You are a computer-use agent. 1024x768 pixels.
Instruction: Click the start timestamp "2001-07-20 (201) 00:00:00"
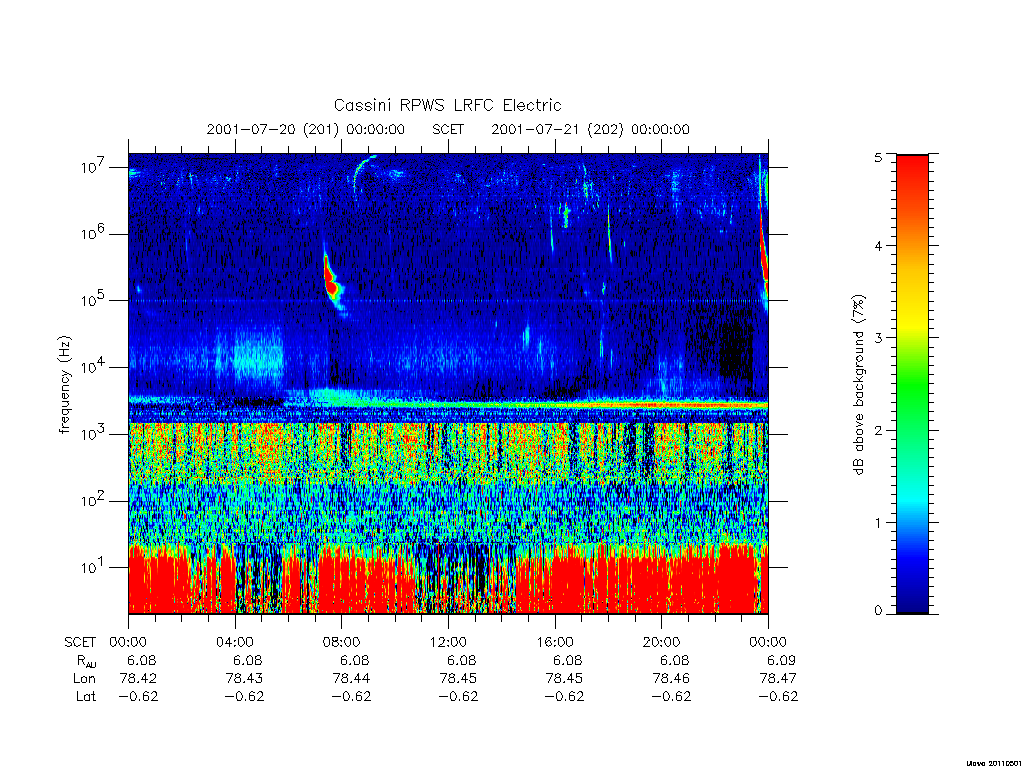pos(306,129)
